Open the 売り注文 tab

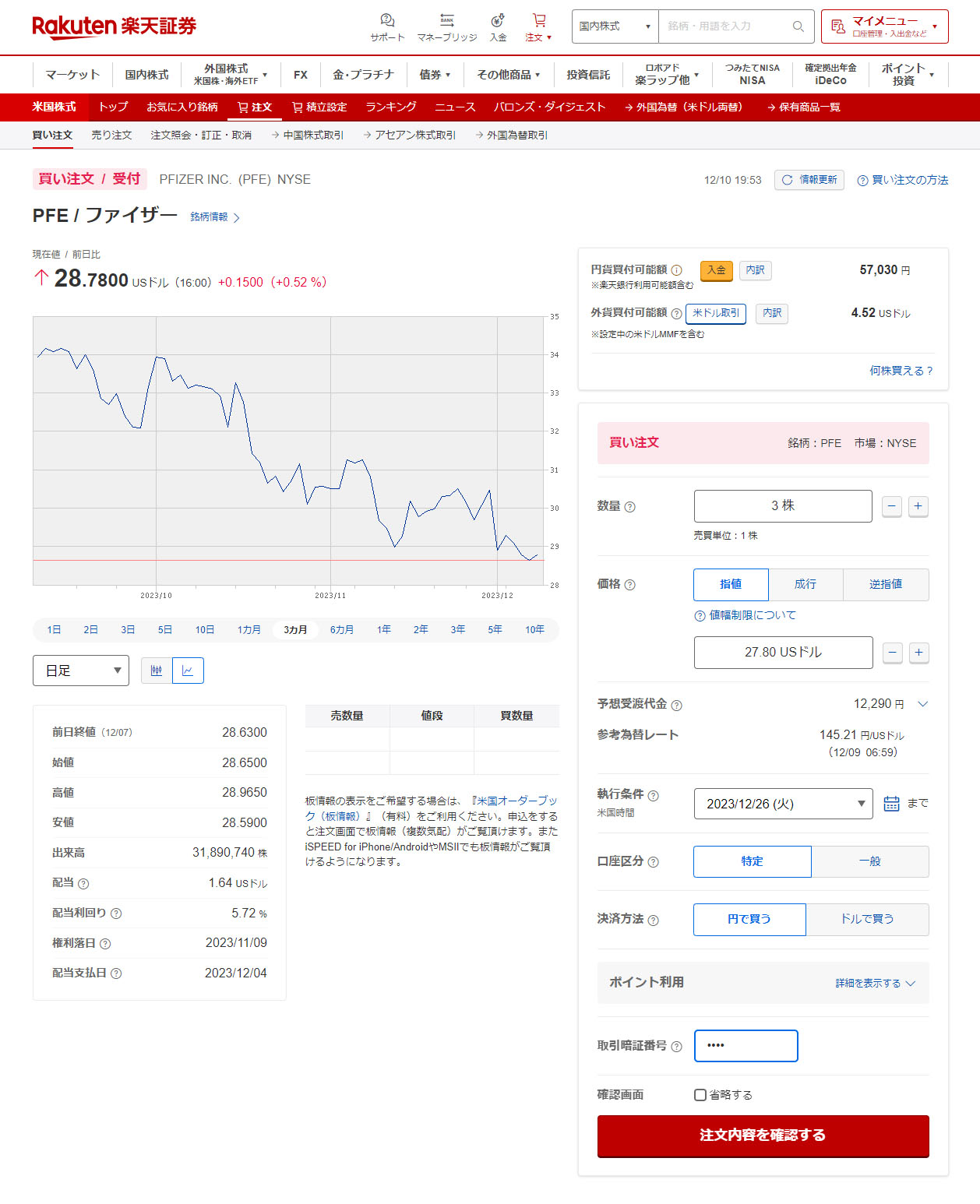pos(111,135)
